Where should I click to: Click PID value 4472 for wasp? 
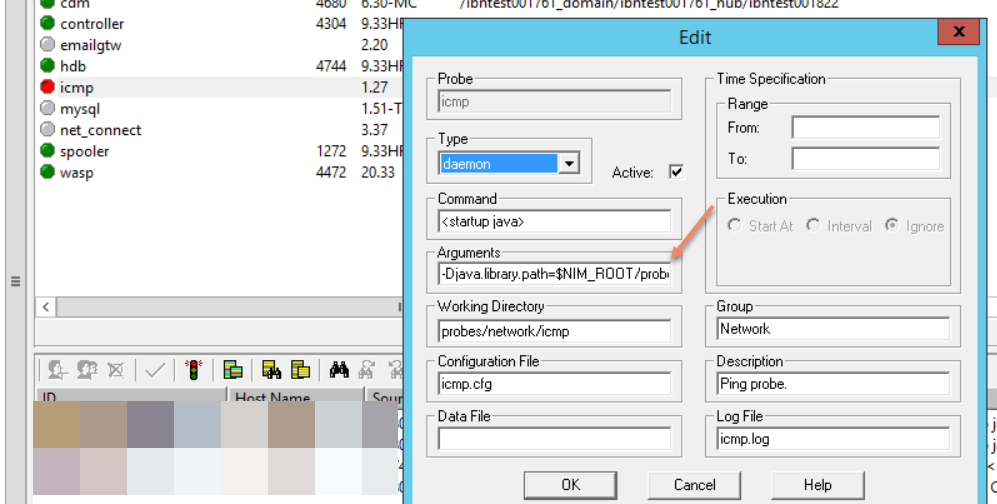331,172
